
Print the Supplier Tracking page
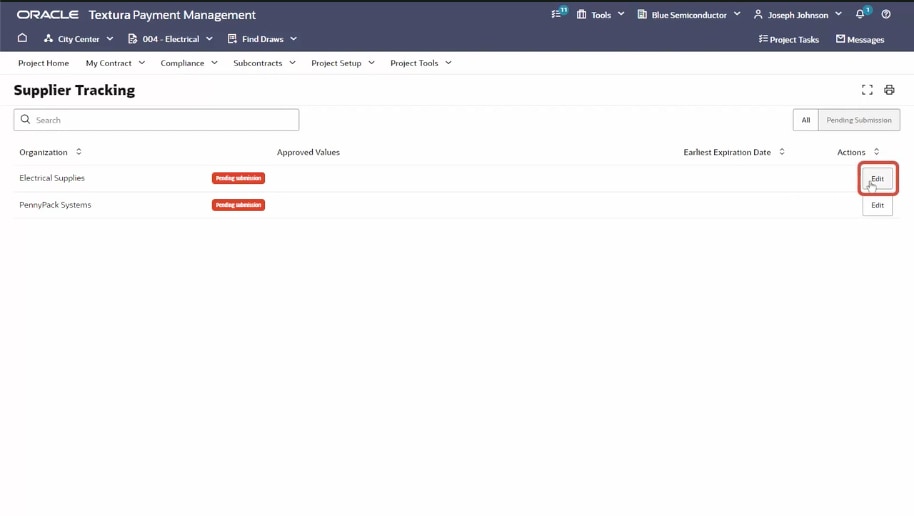(x=889, y=90)
